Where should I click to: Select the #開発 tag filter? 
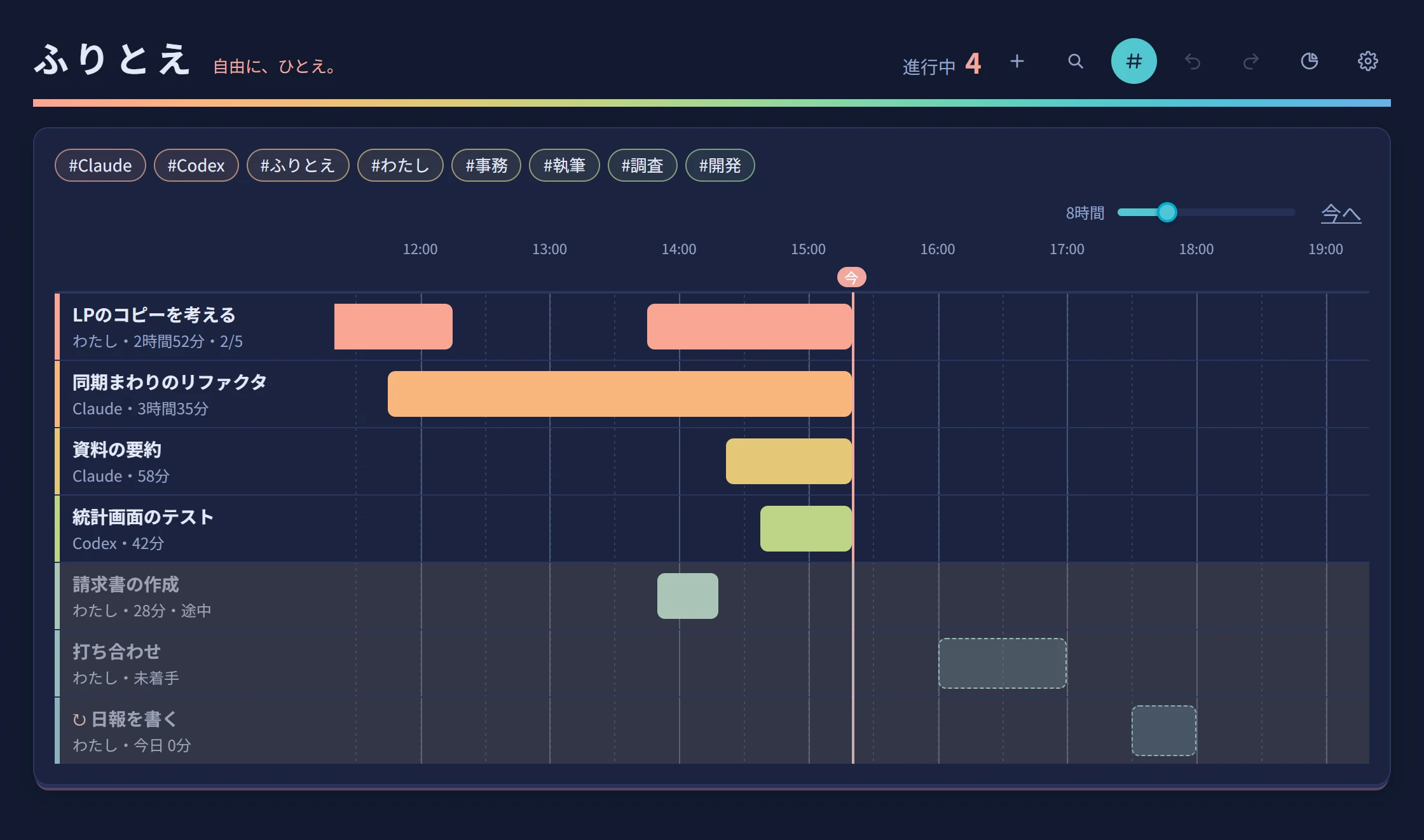[720, 165]
